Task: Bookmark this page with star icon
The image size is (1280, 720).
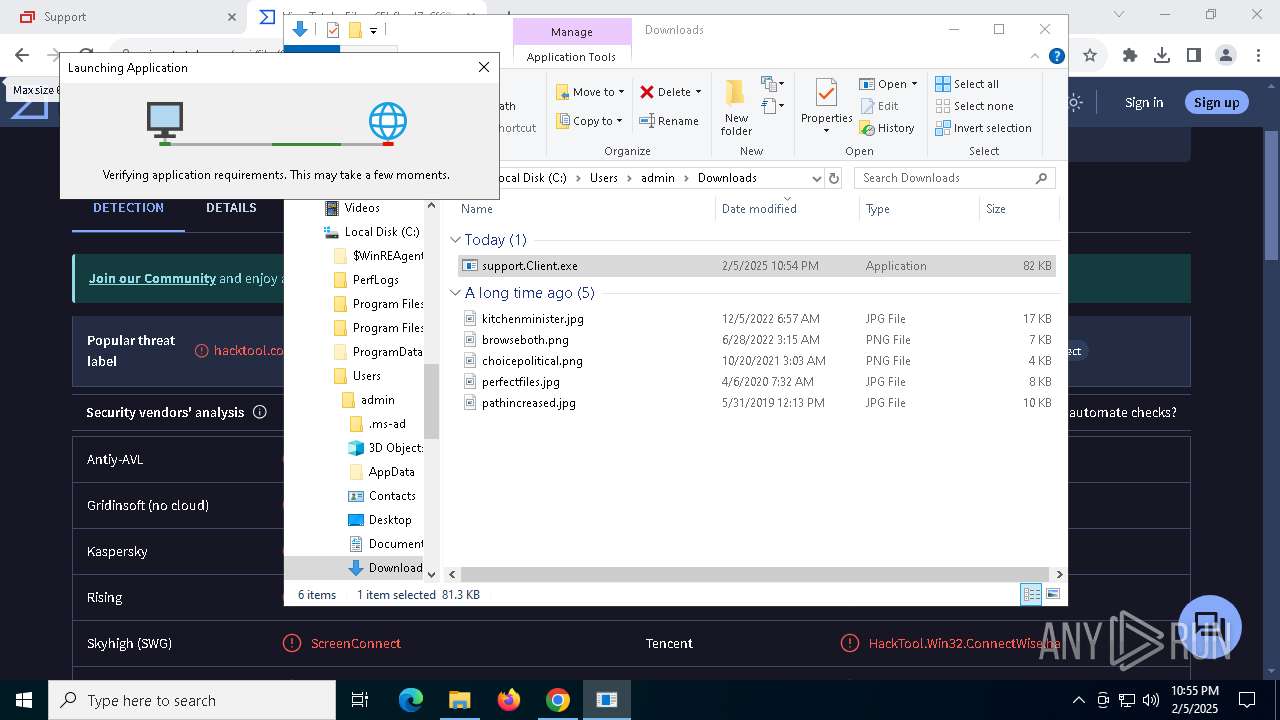Action: (x=1090, y=56)
